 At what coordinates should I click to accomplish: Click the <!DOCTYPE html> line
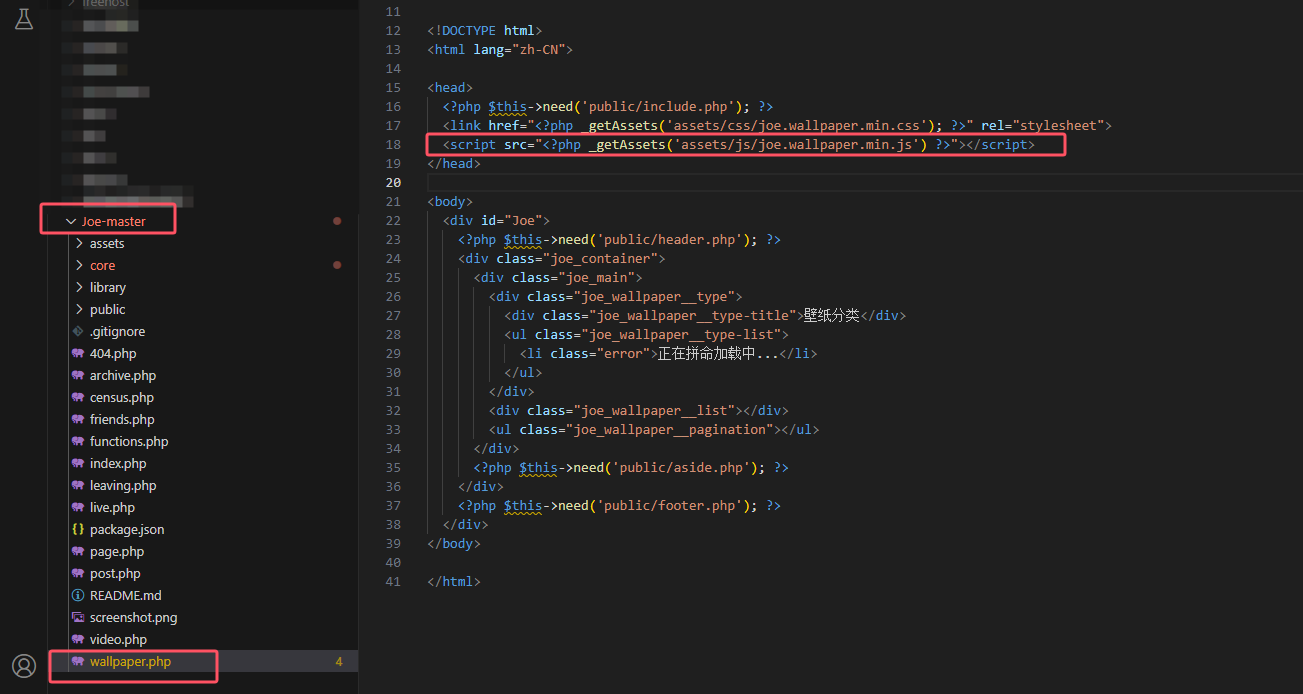(484, 30)
